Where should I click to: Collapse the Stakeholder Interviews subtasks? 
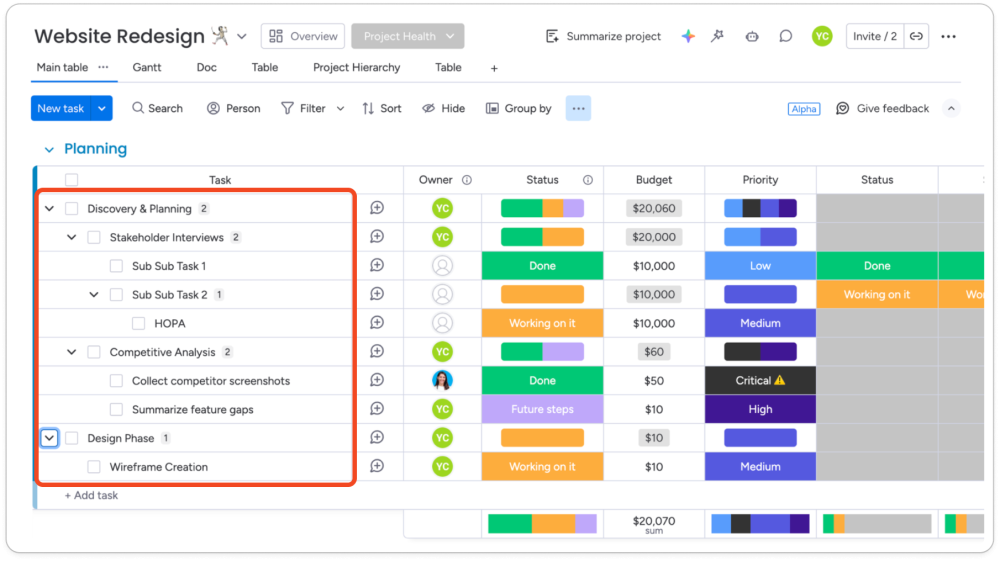click(x=72, y=238)
